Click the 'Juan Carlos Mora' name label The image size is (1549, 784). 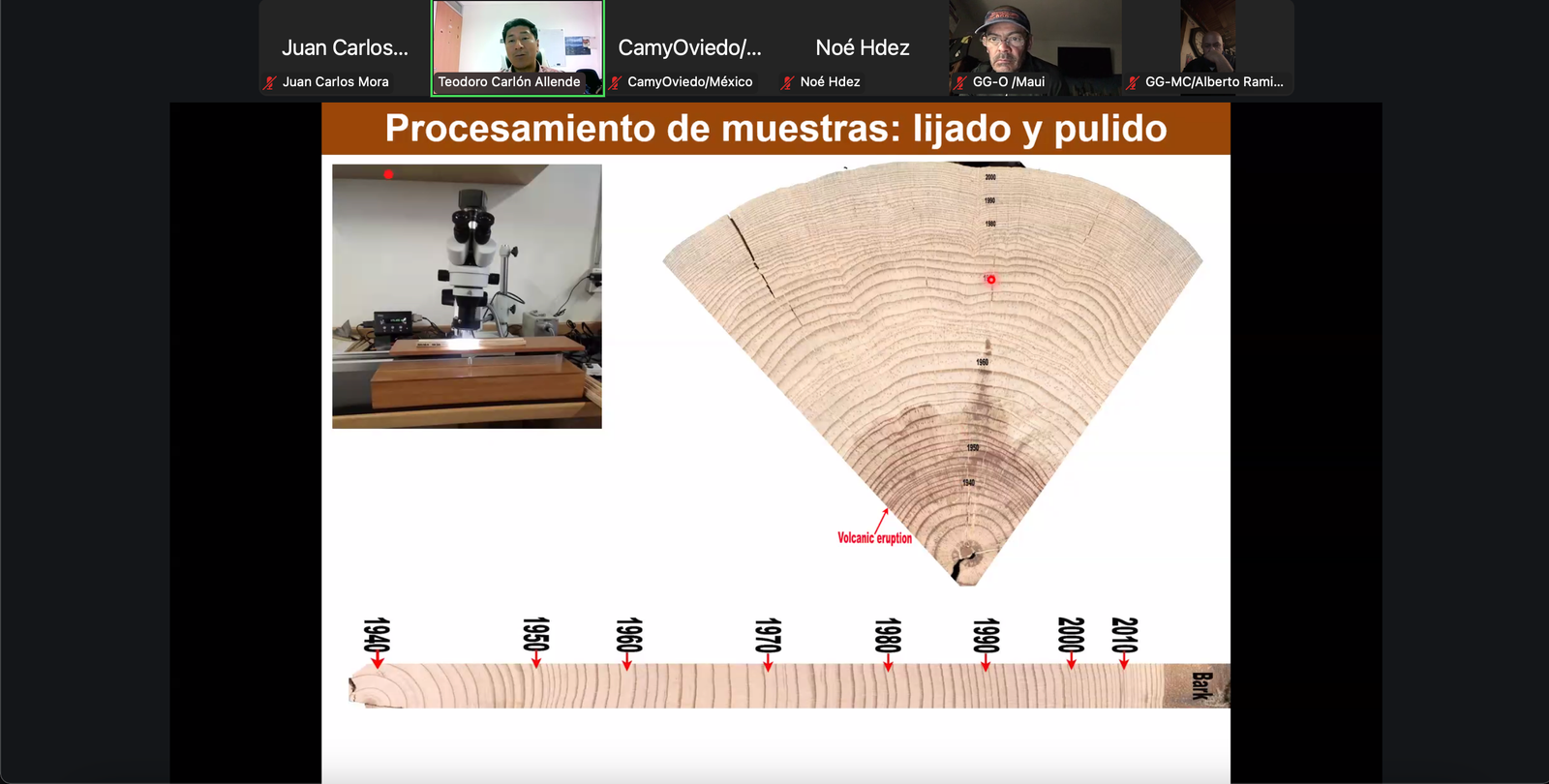(x=335, y=82)
